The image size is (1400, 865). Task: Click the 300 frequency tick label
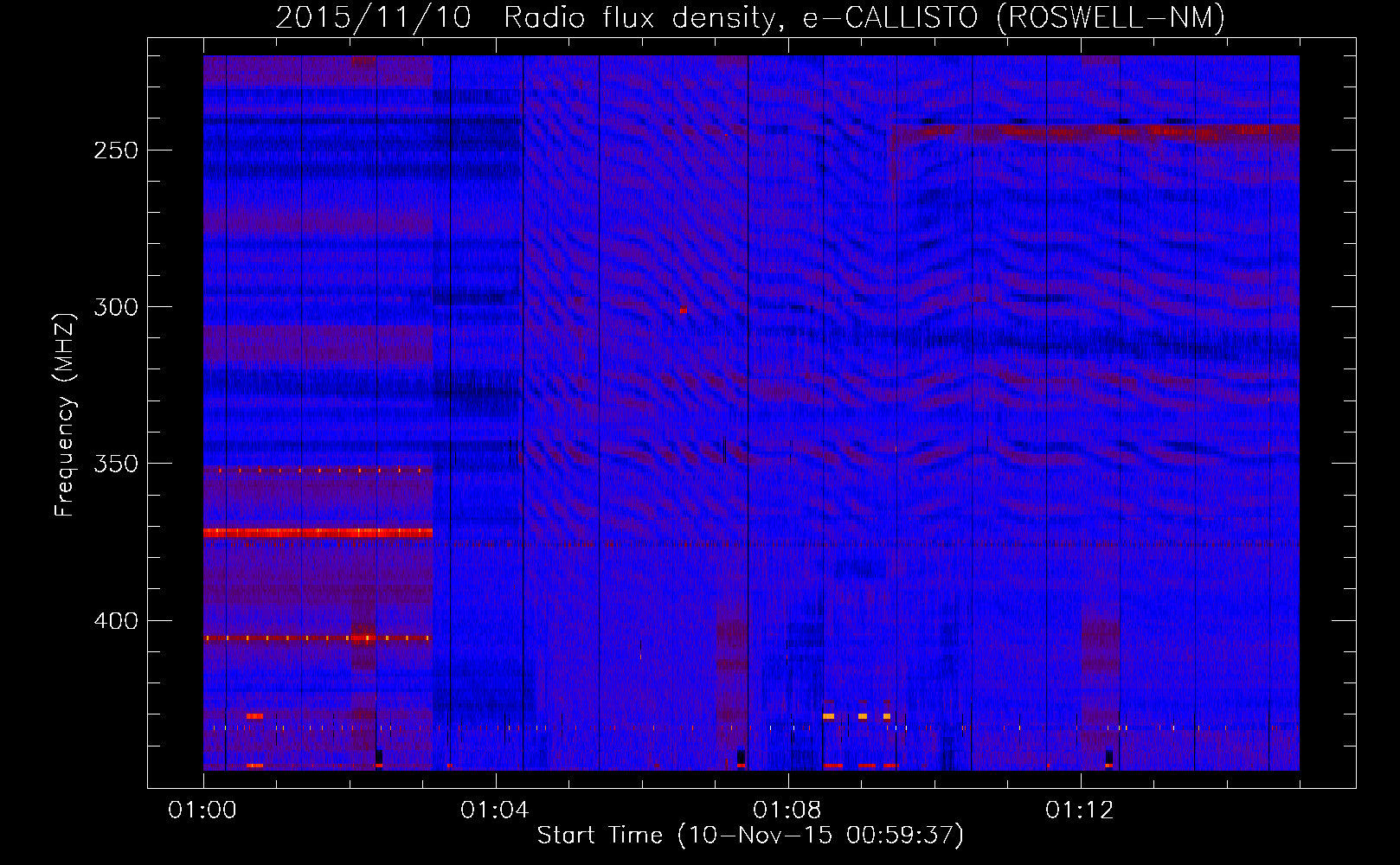(x=116, y=307)
